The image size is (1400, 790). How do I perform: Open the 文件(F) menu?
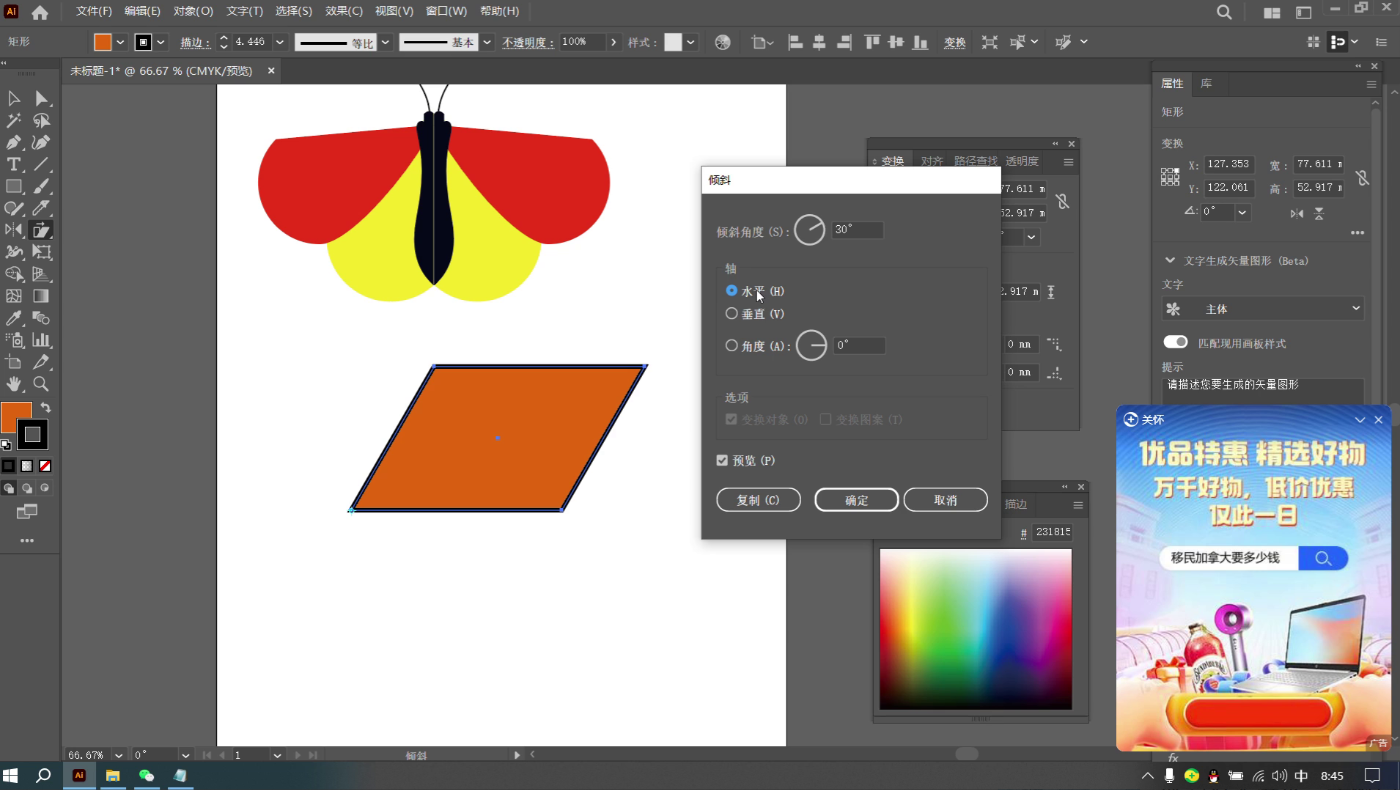coord(95,11)
